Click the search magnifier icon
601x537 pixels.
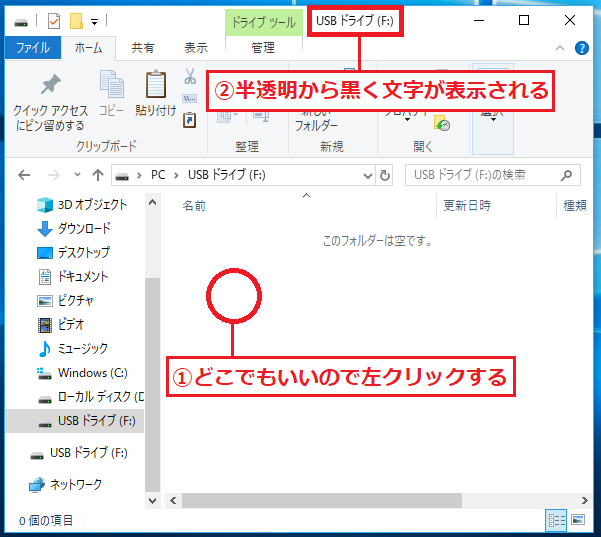(x=566, y=176)
